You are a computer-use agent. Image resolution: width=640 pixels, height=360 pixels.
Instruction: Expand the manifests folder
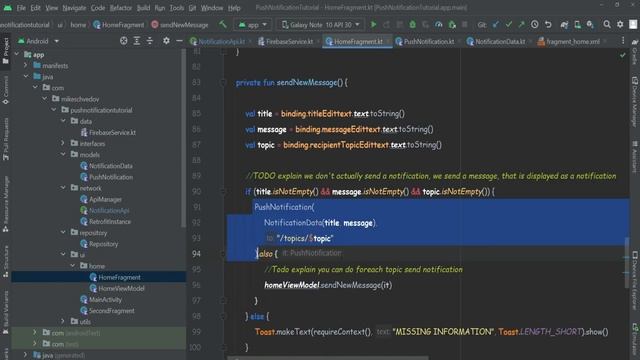26,65
